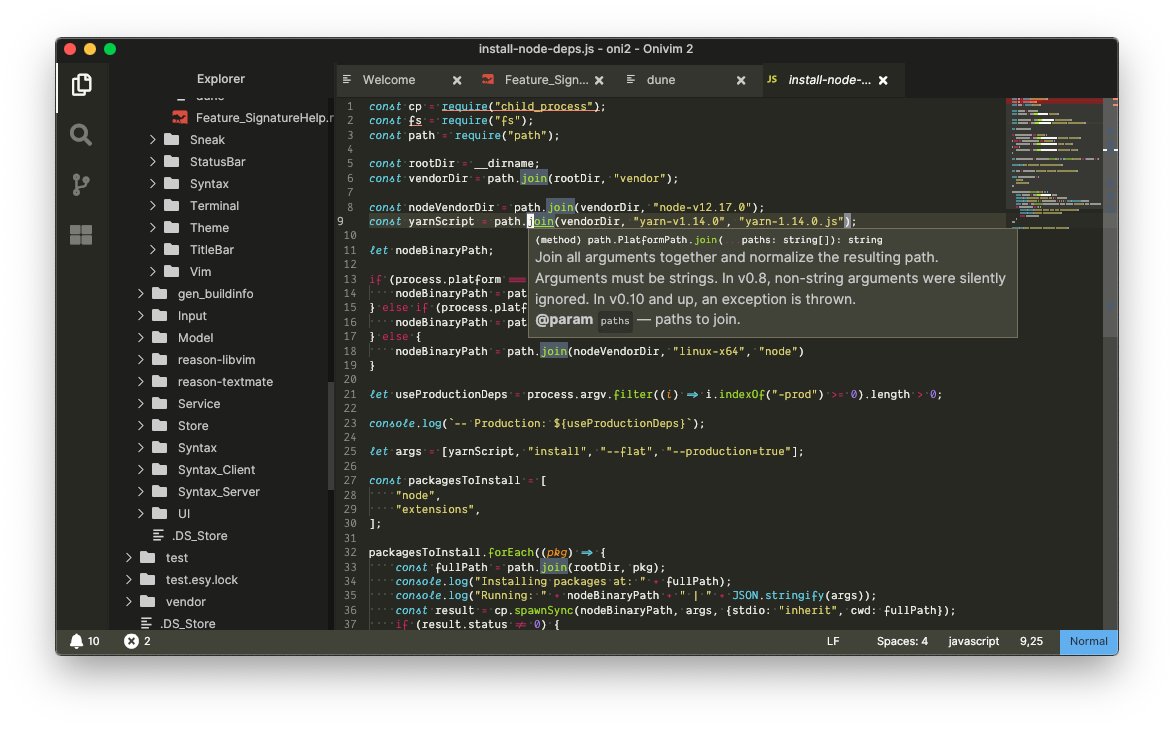The height and width of the screenshot is (729, 1174).
Task: Click the vendor folder icon
Action: click(x=147, y=602)
